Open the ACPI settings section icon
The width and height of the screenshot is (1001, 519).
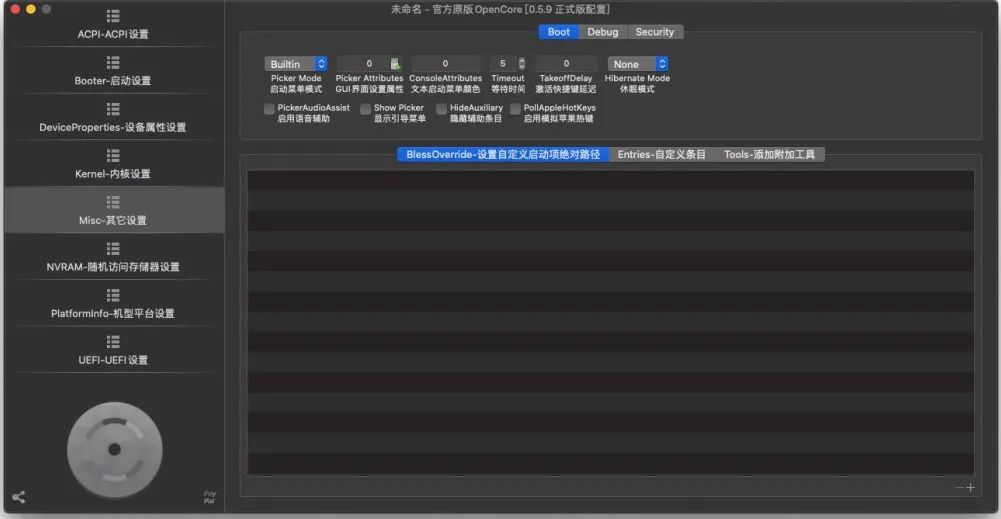click(x=113, y=16)
